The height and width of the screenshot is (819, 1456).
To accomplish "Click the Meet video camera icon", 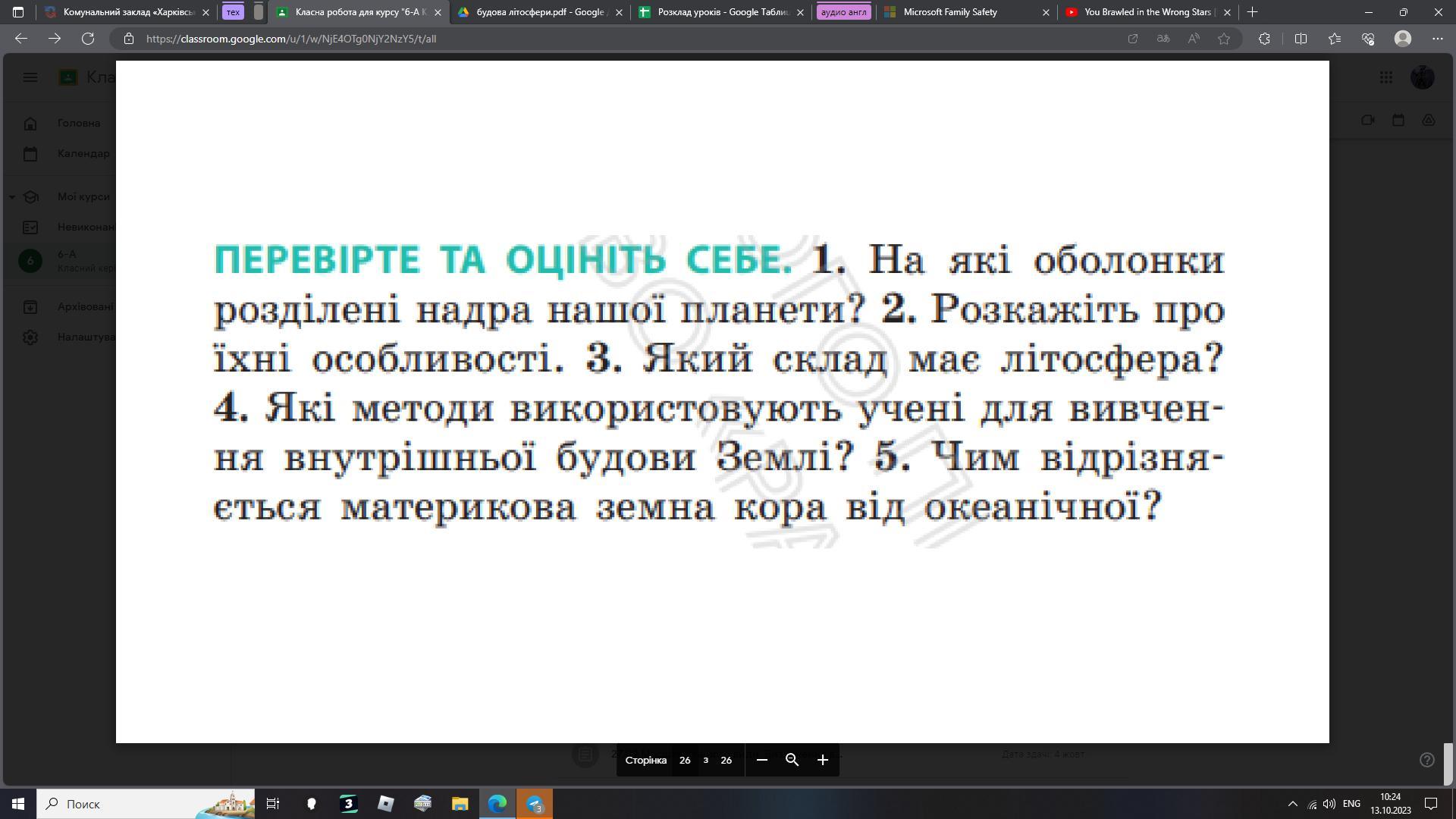I will pos(1368,121).
